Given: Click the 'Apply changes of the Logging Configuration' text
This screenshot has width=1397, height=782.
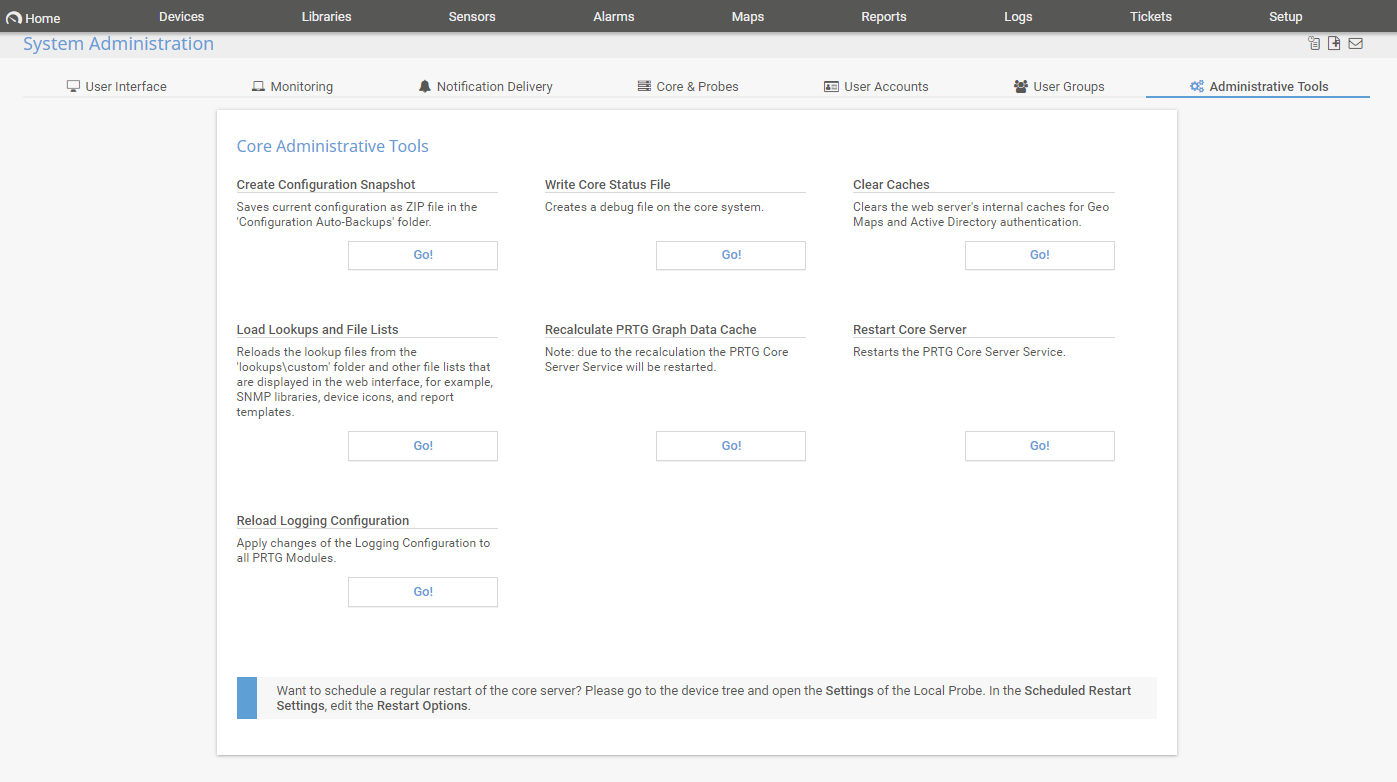Looking at the screenshot, I should point(363,550).
